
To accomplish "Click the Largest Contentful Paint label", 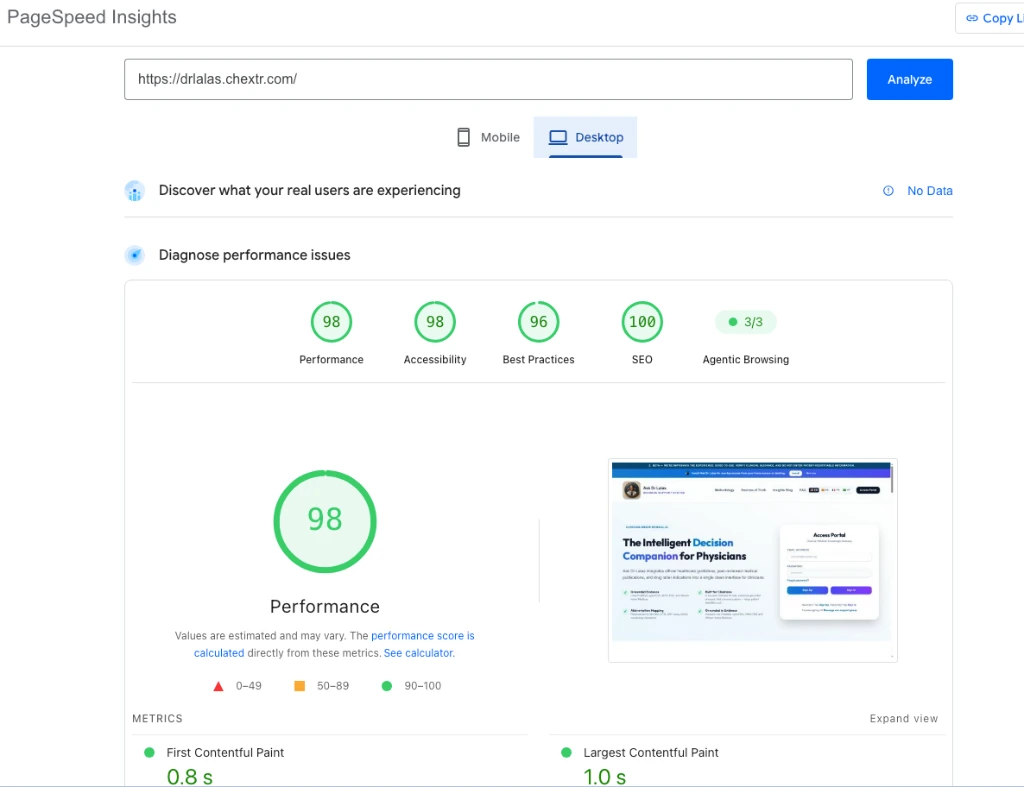I will (x=650, y=752).
